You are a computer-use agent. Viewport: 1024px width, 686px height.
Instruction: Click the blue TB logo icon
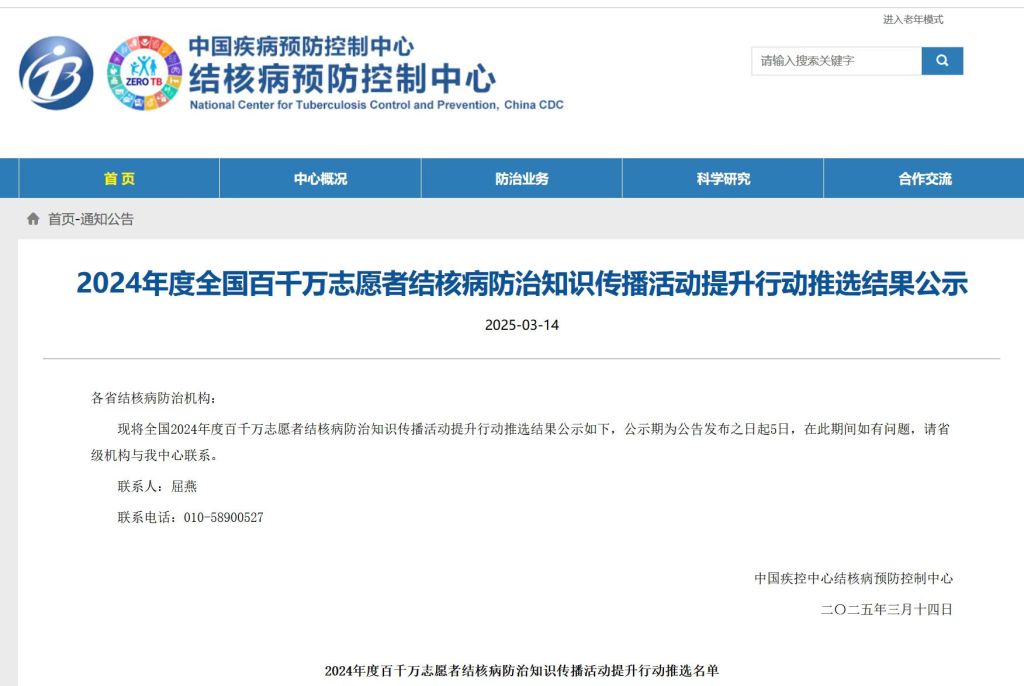(x=56, y=73)
